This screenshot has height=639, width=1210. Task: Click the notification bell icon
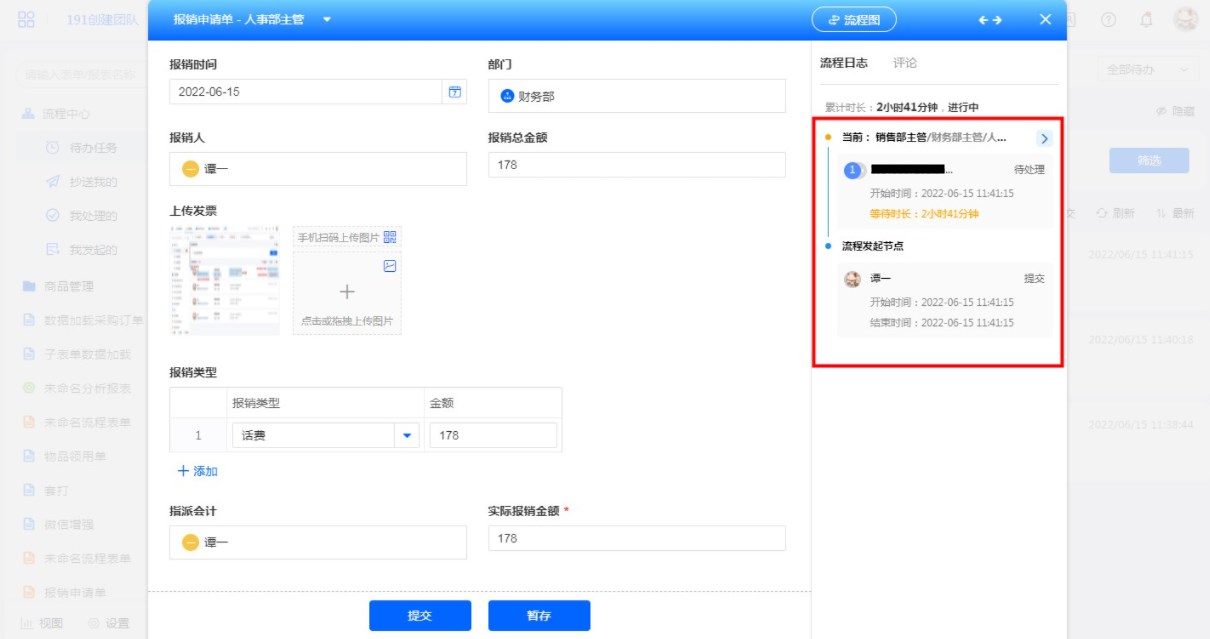(x=1146, y=20)
